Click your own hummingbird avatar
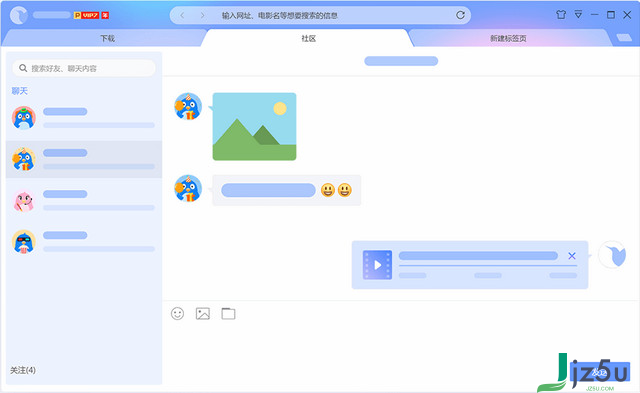This screenshot has width=640, height=393. 612,255
